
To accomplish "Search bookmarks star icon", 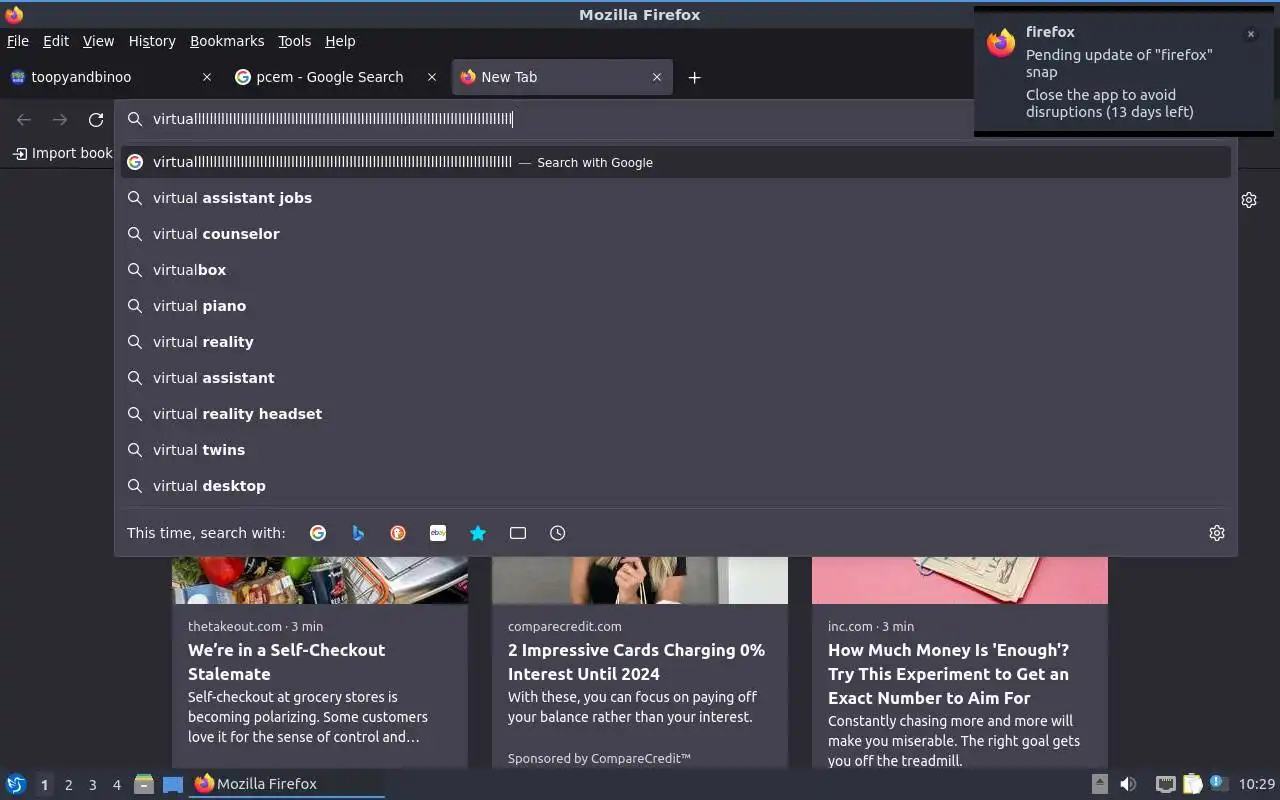I will click(x=478, y=533).
